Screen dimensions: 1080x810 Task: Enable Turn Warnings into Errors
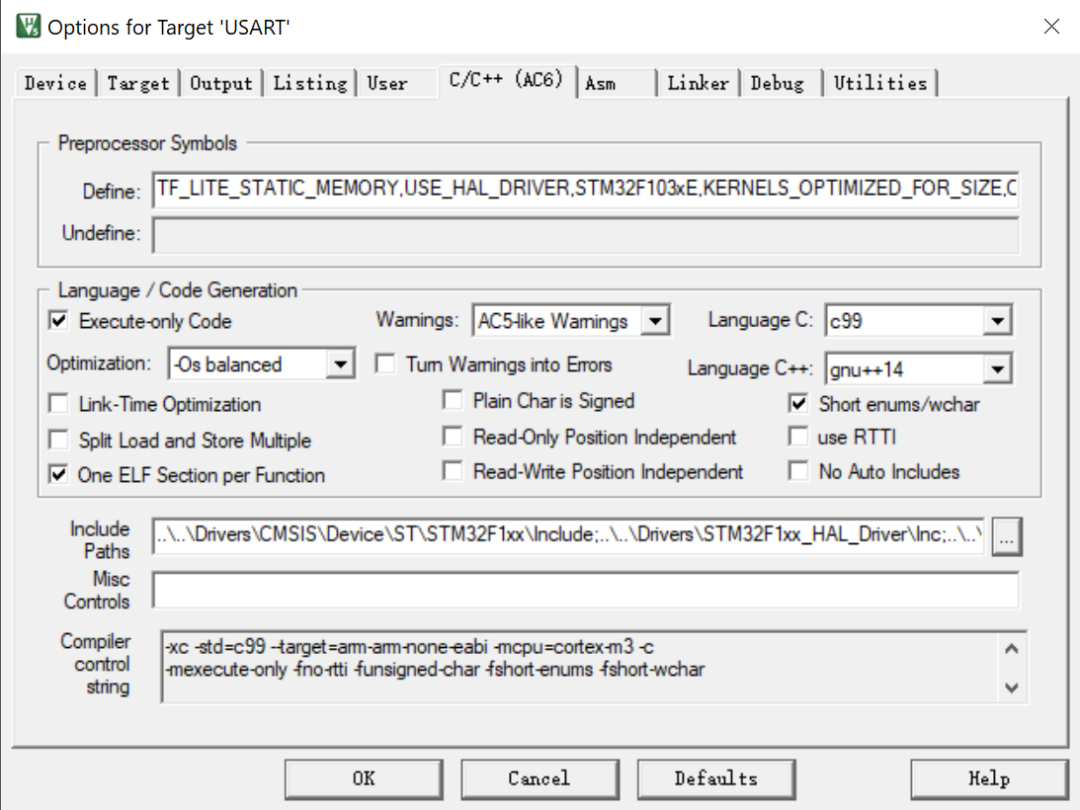click(385, 364)
